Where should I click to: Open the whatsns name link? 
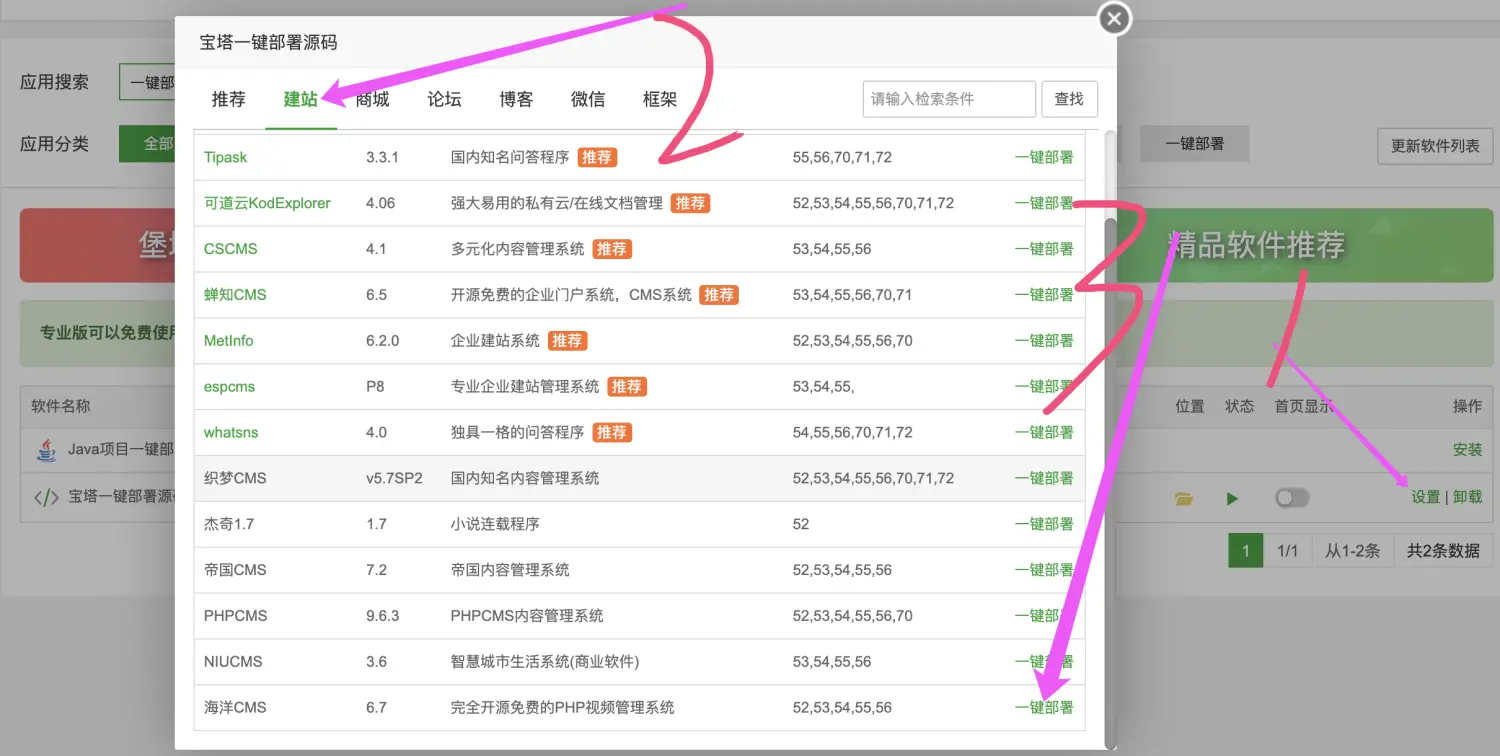231,433
